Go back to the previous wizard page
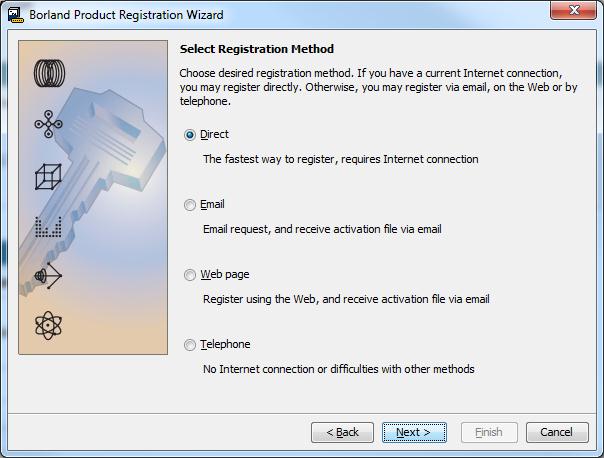This screenshot has height=458, width=604. click(342, 432)
